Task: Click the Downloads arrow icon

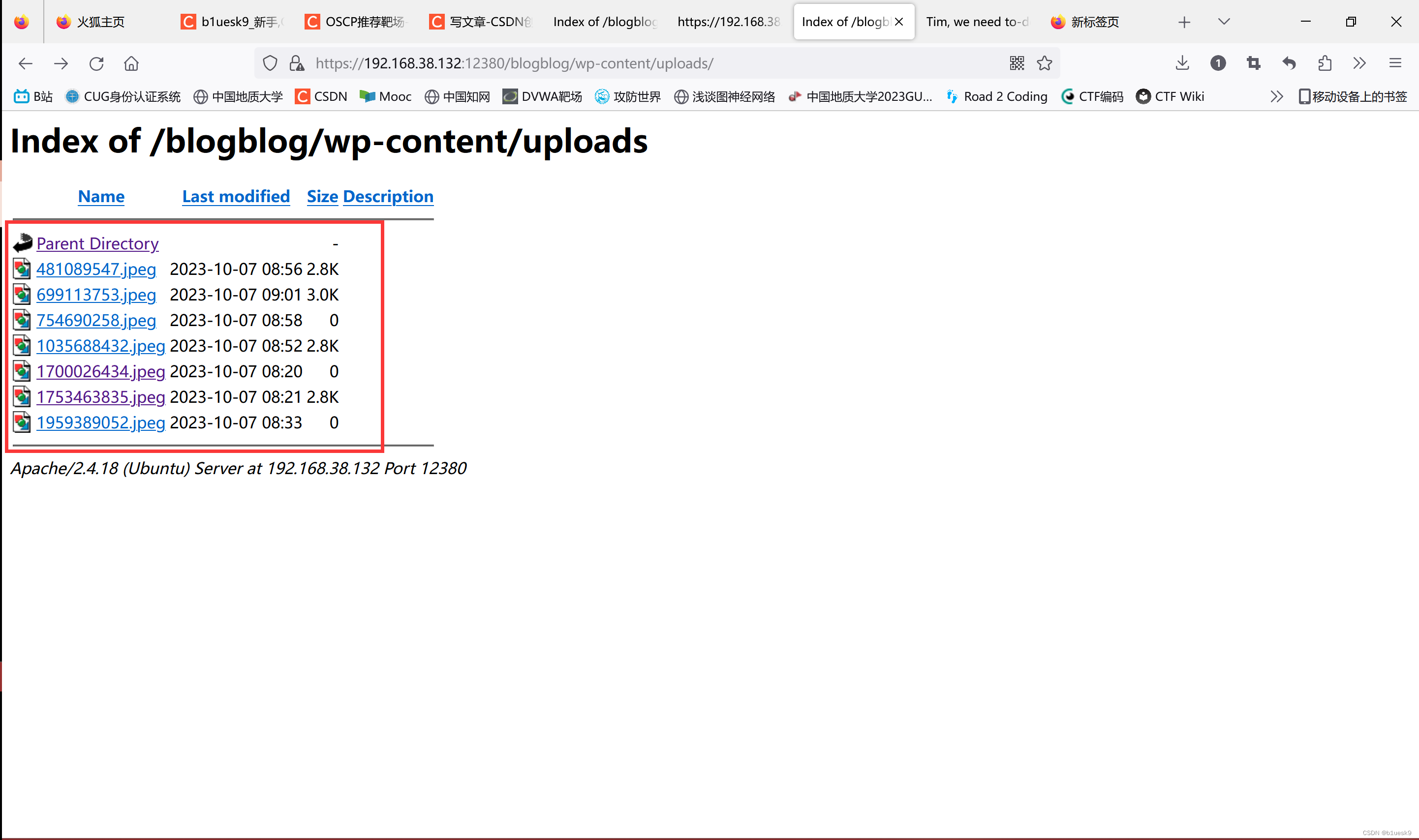Action: 1181,63
